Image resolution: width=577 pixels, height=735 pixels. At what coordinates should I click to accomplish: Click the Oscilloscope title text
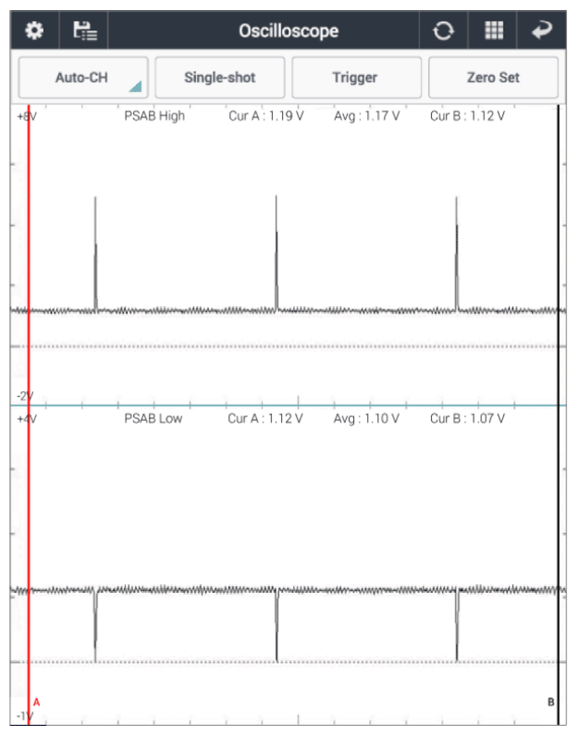pos(288,31)
